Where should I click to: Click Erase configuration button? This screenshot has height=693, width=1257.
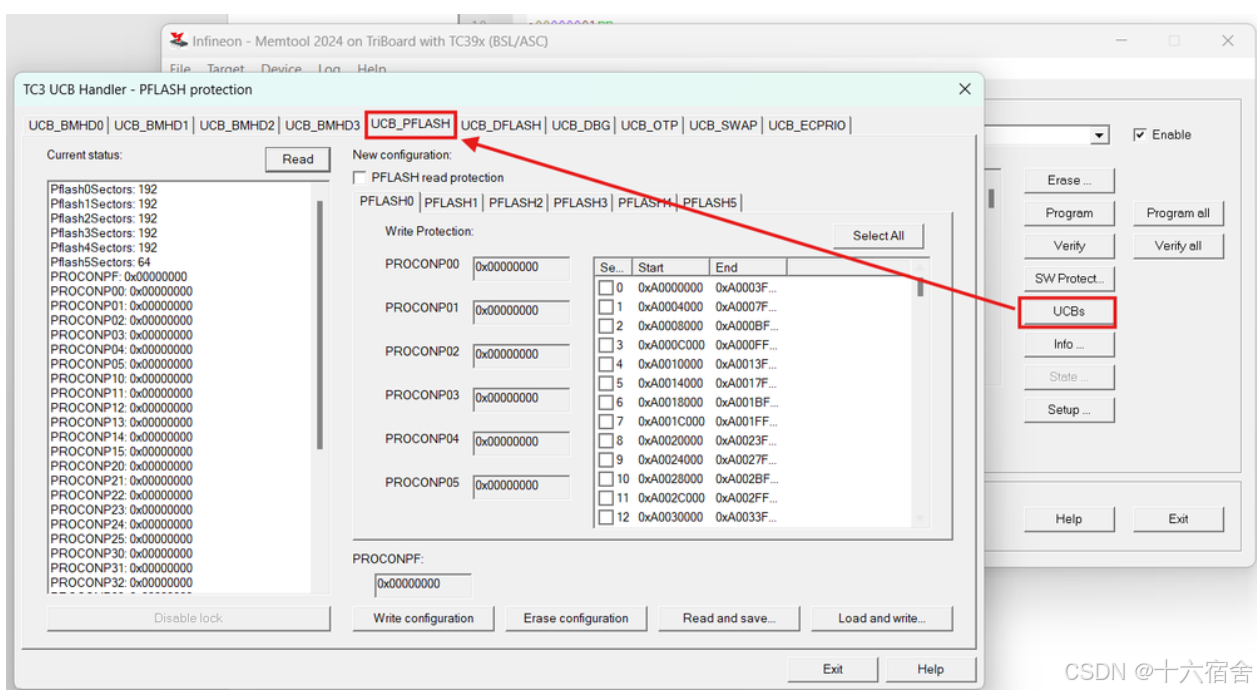(576, 618)
